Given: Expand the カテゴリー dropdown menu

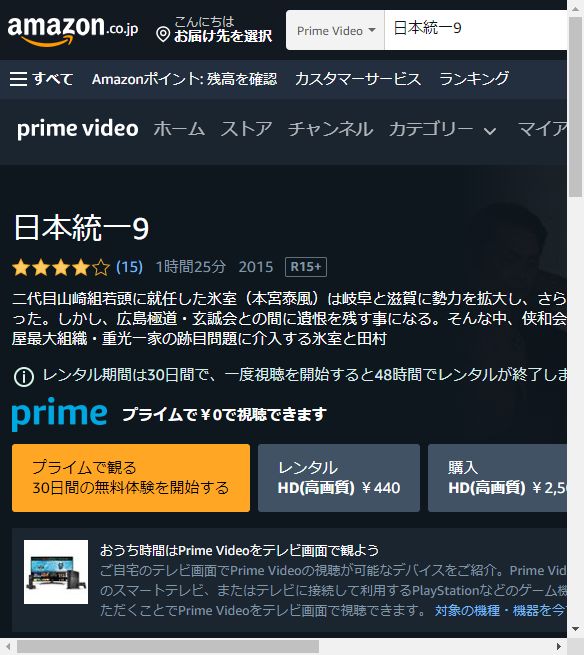Looking at the screenshot, I should (x=443, y=129).
